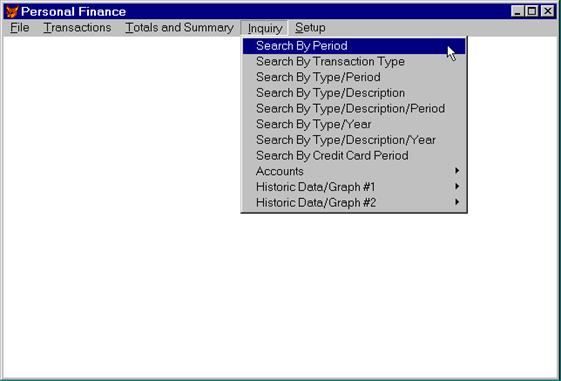Minimize the Personal Finance window

pos(517,11)
